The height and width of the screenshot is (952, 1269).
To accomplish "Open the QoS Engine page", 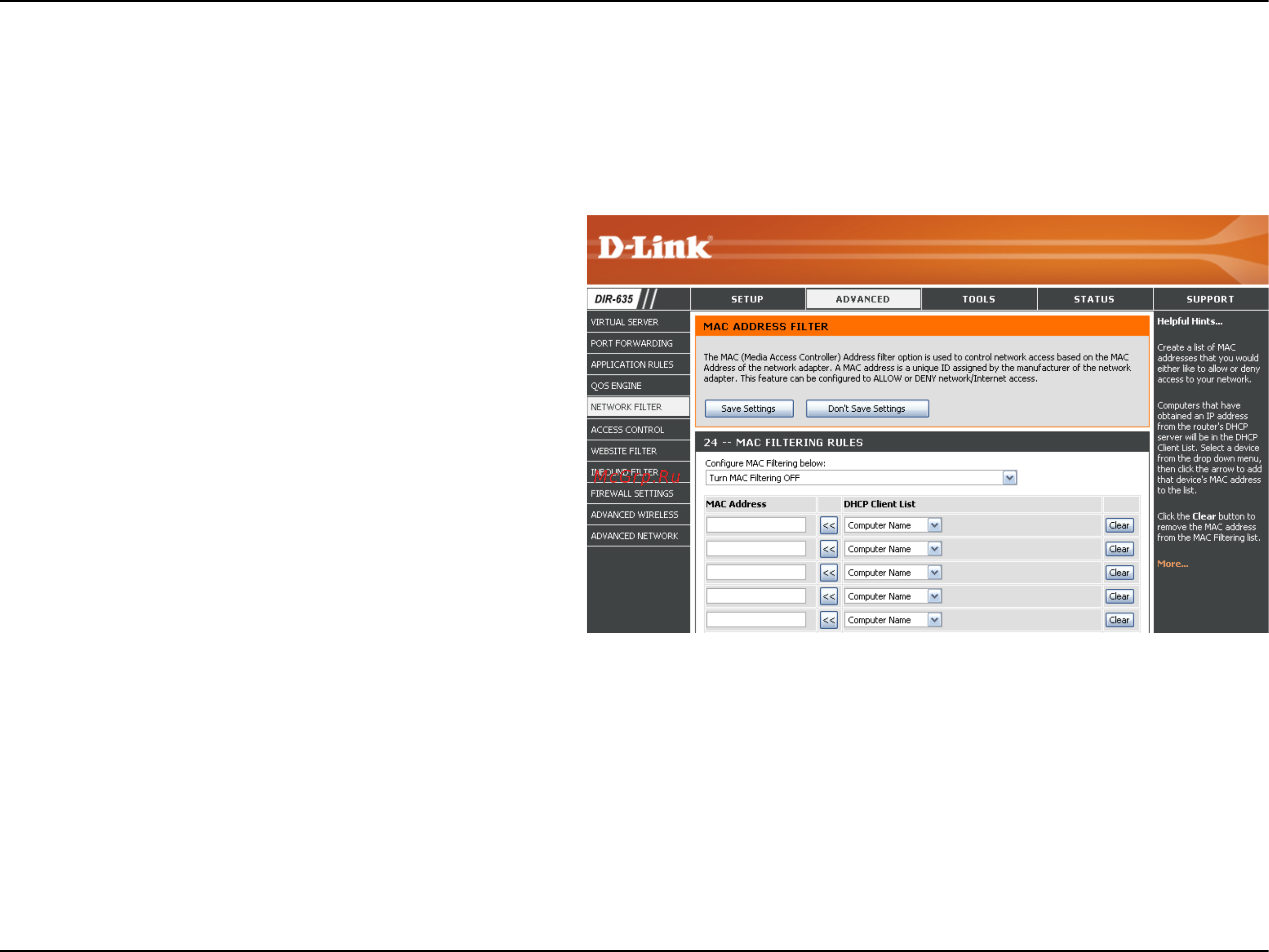I will pos(638,386).
